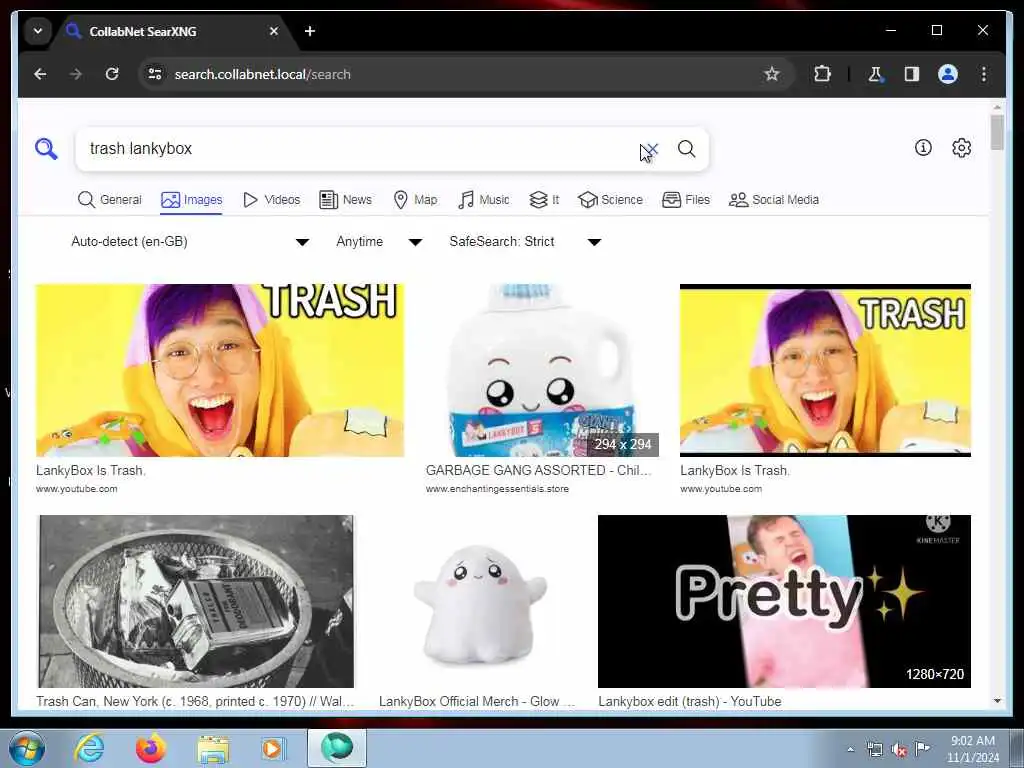The width and height of the screenshot is (1024, 768).
Task: Focus the search box containing trash lankybox
Action: tap(359, 149)
